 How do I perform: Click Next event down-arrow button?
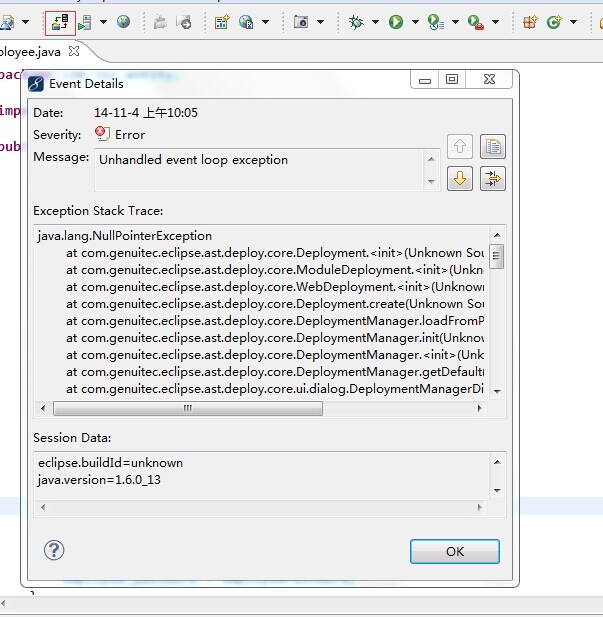[460, 178]
